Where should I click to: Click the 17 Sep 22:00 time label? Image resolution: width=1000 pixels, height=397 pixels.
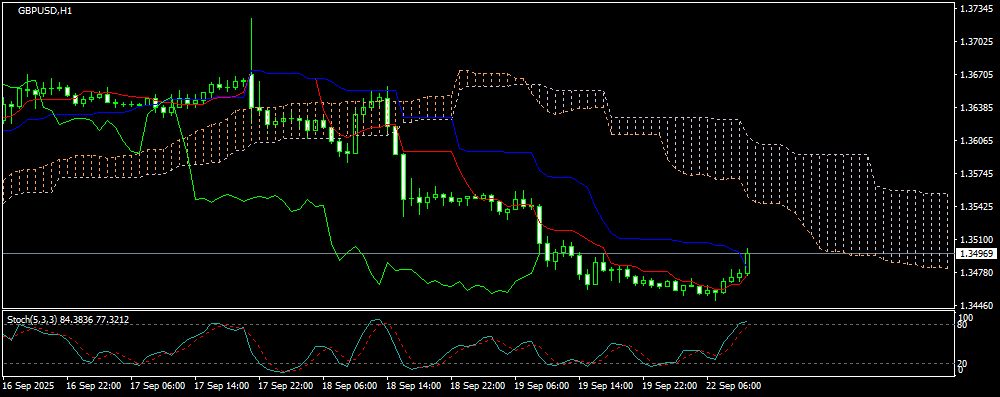[286, 386]
